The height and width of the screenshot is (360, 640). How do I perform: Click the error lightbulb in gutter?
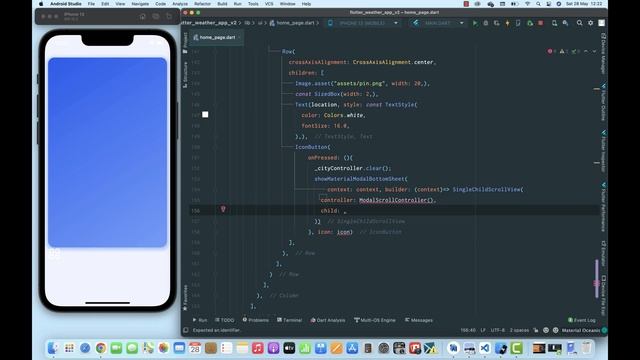pyautogui.click(x=223, y=209)
